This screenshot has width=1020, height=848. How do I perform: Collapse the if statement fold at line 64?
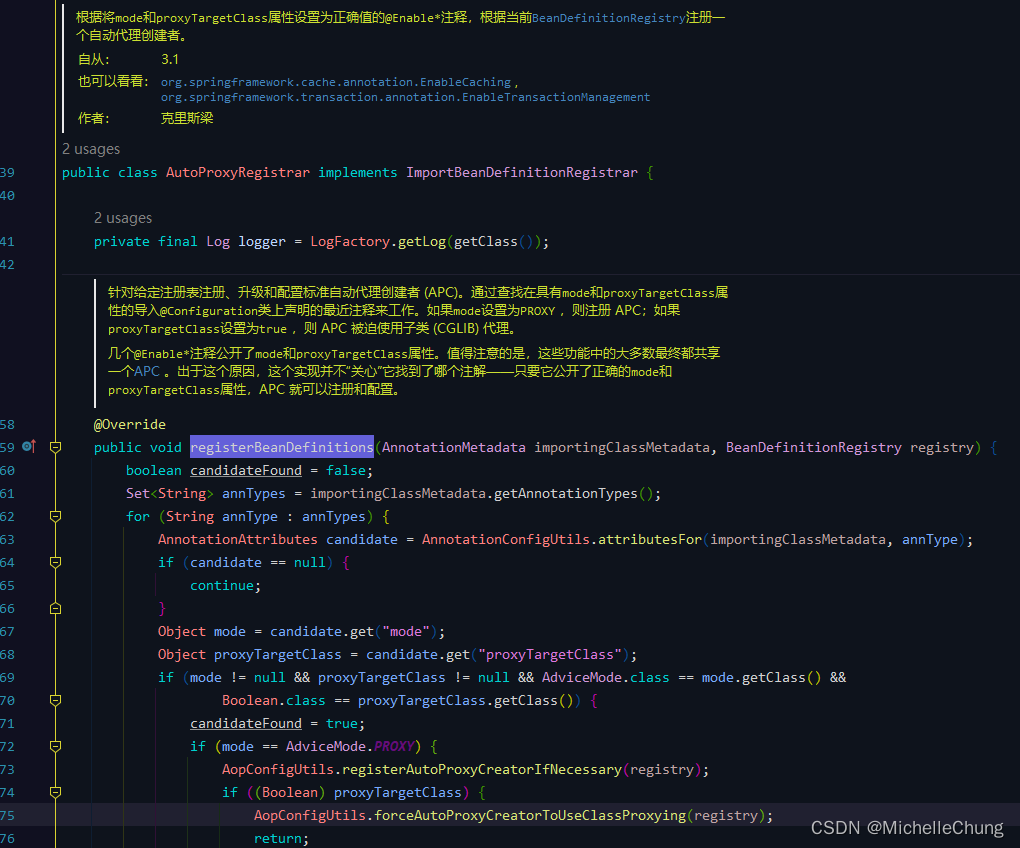[x=55, y=562]
